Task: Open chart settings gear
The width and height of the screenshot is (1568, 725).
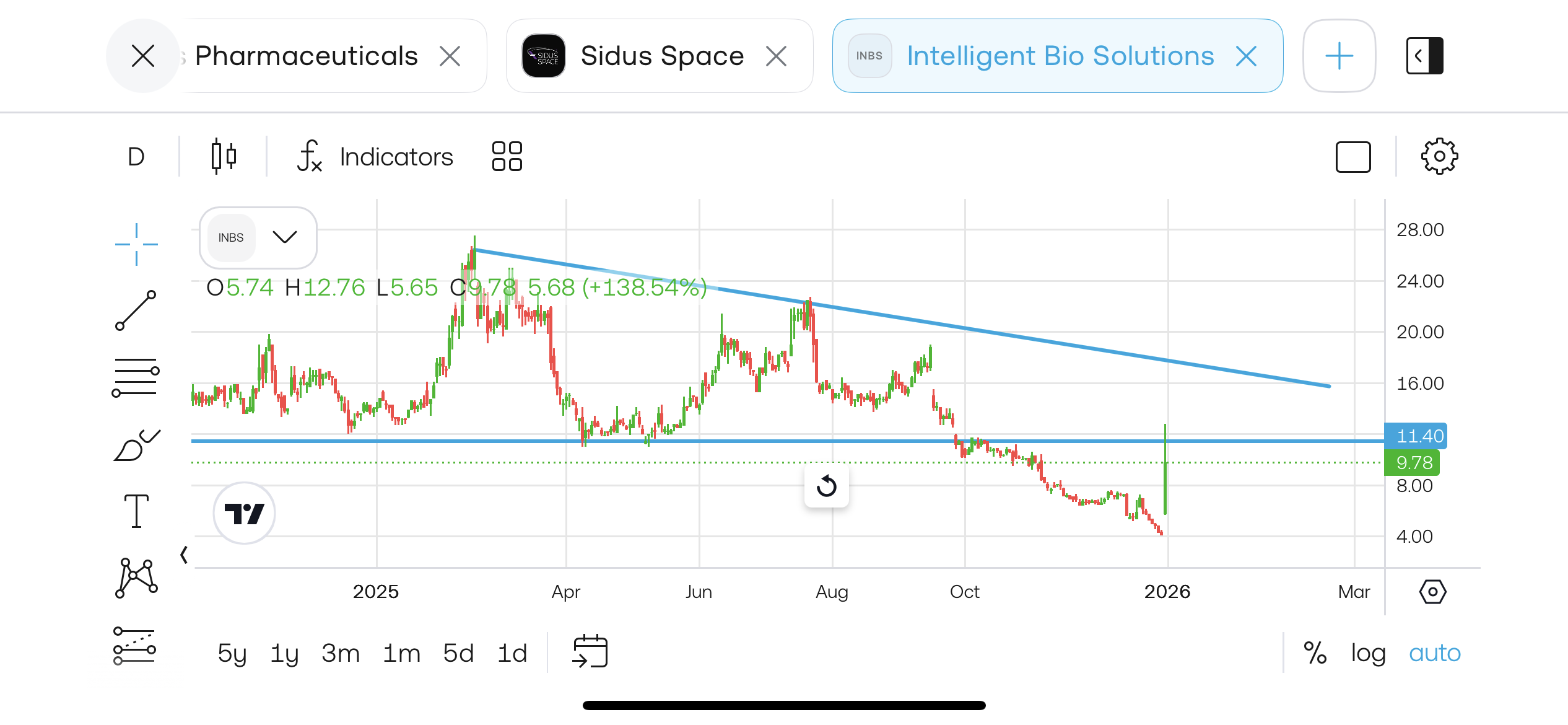Action: coord(1439,156)
